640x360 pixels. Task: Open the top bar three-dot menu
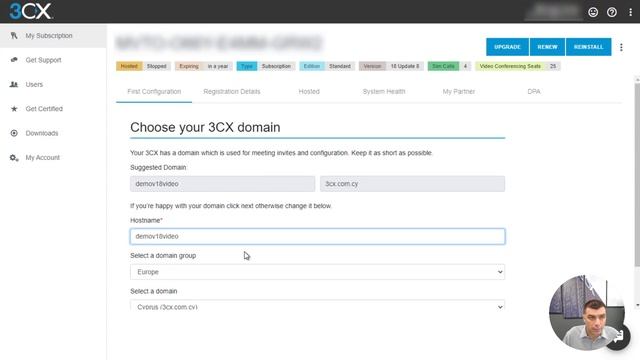(630, 12)
